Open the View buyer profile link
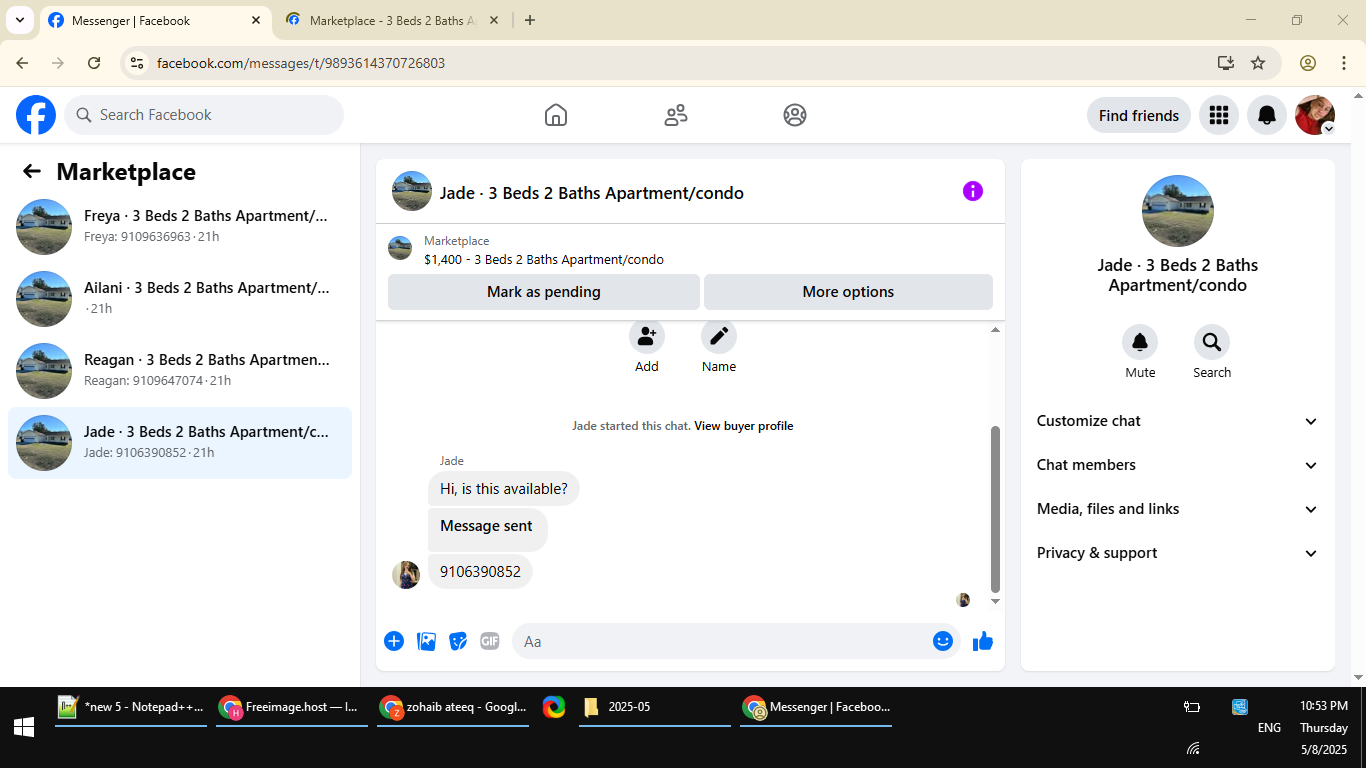The image size is (1366, 768). point(744,426)
